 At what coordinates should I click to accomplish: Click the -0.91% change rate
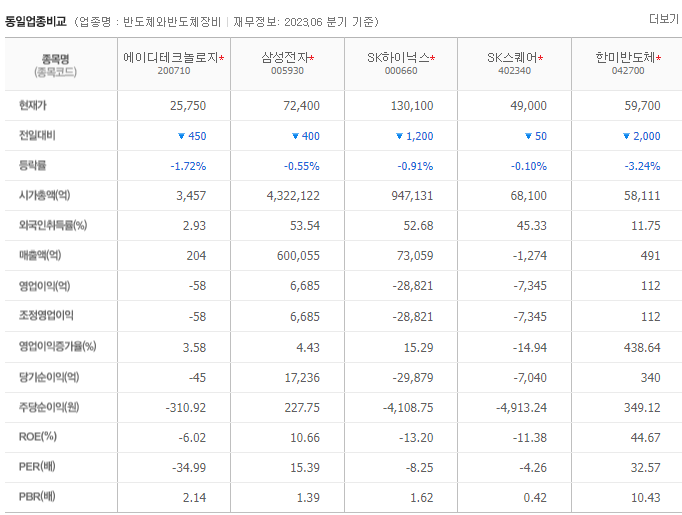click(415, 166)
